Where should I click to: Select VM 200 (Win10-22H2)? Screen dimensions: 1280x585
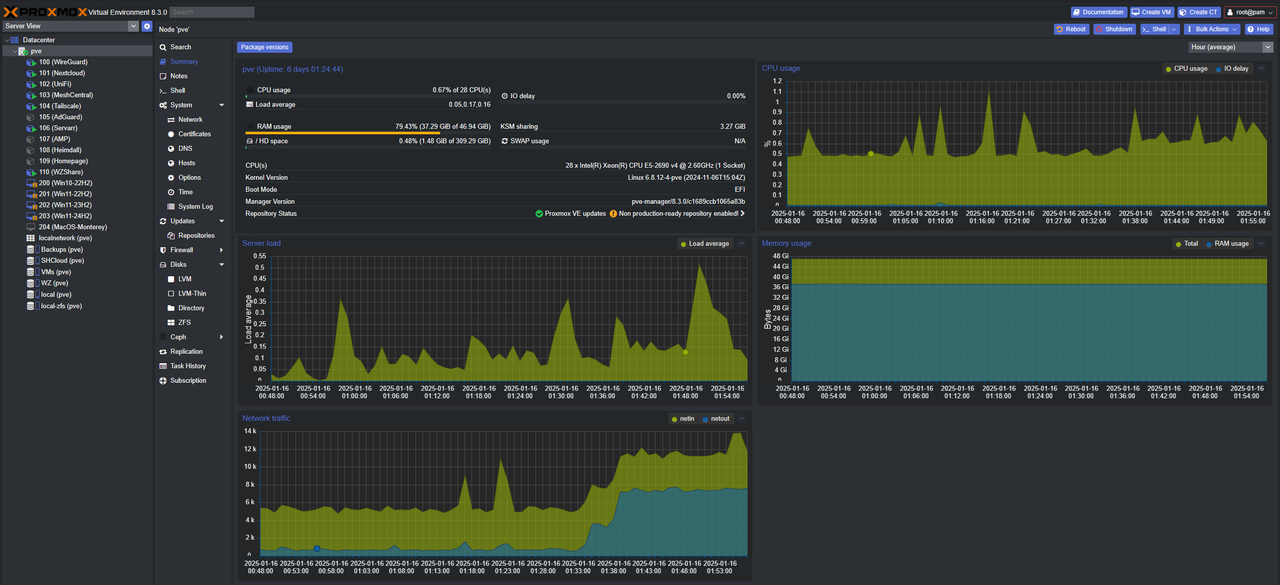60,183
